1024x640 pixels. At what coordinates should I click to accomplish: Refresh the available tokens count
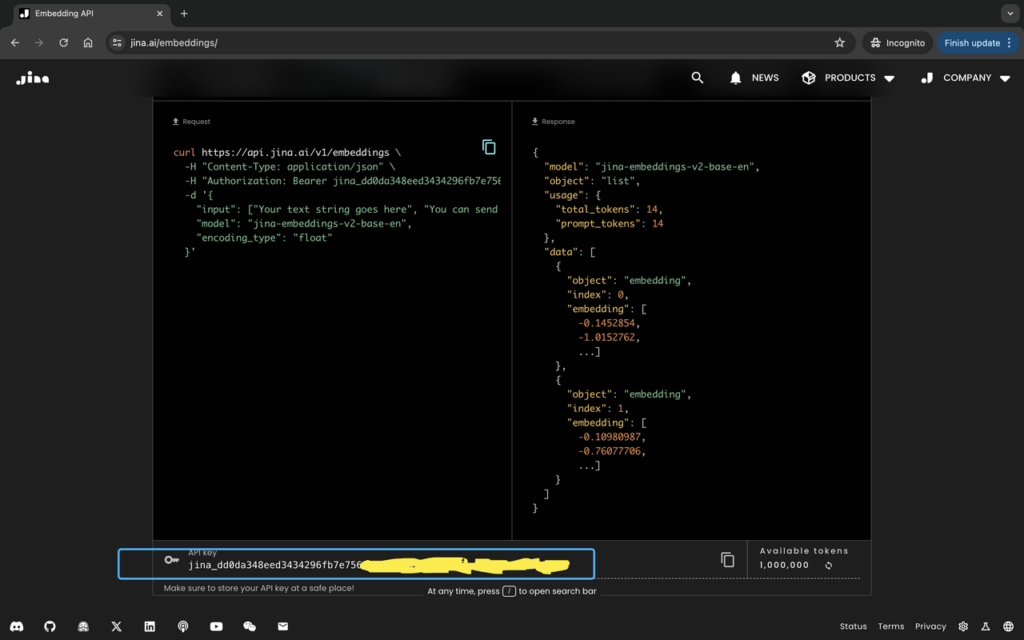(x=828, y=565)
